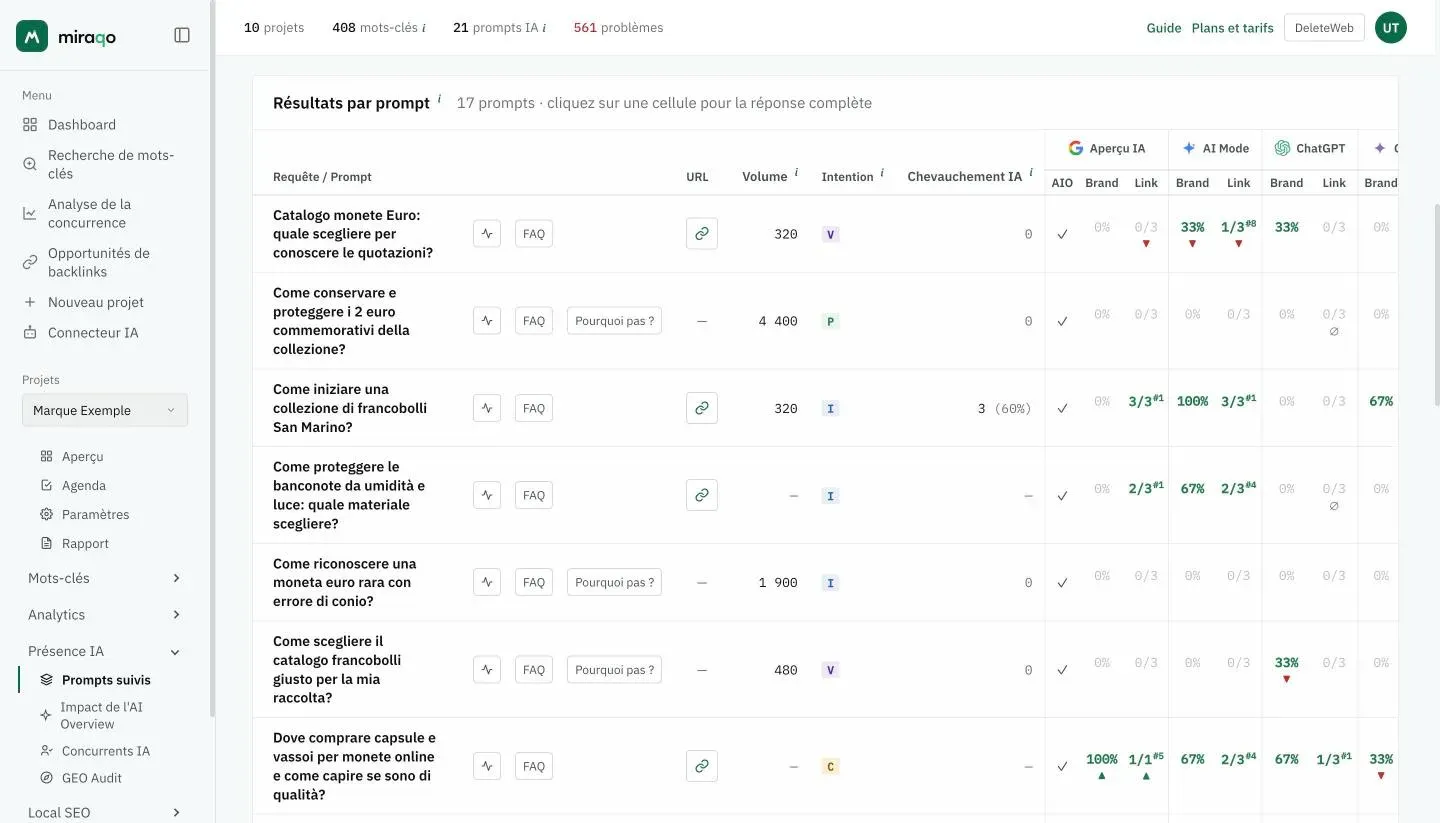Open Plans et tarifs link
The image size is (1440, 823).
[1232, 28]
